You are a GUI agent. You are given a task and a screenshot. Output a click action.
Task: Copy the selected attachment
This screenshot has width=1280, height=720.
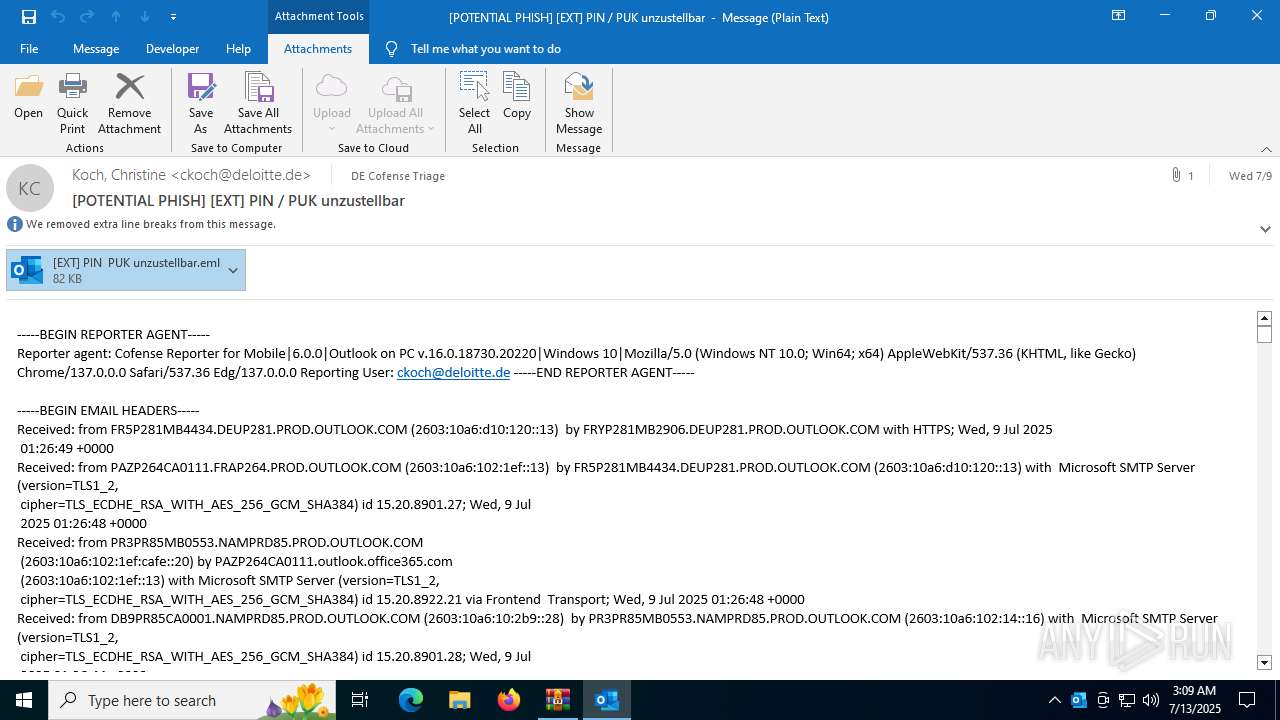click(517, 97)
